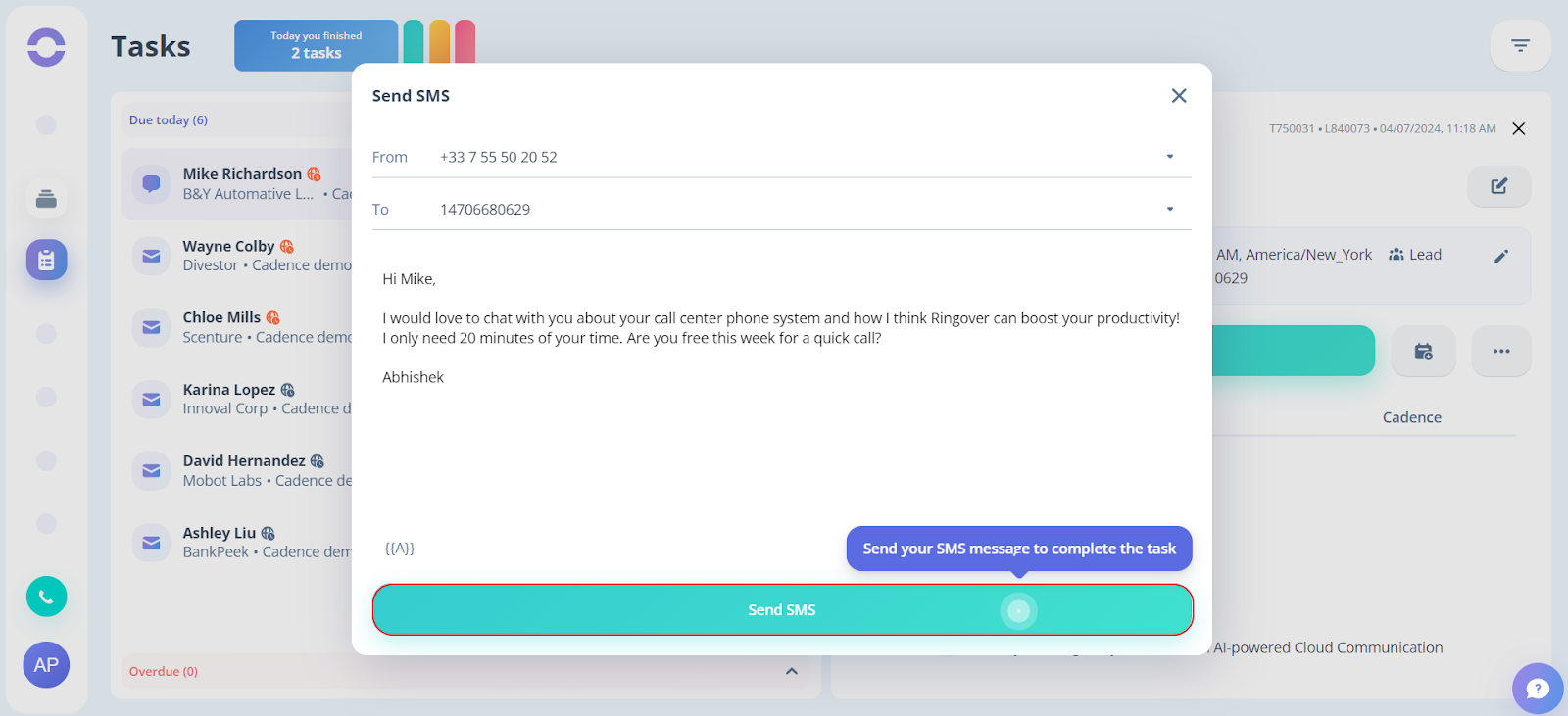This screenshot has width=1568, height=716.
Task: Click the orange progress bar segment
Action: (x=439, y=41)
